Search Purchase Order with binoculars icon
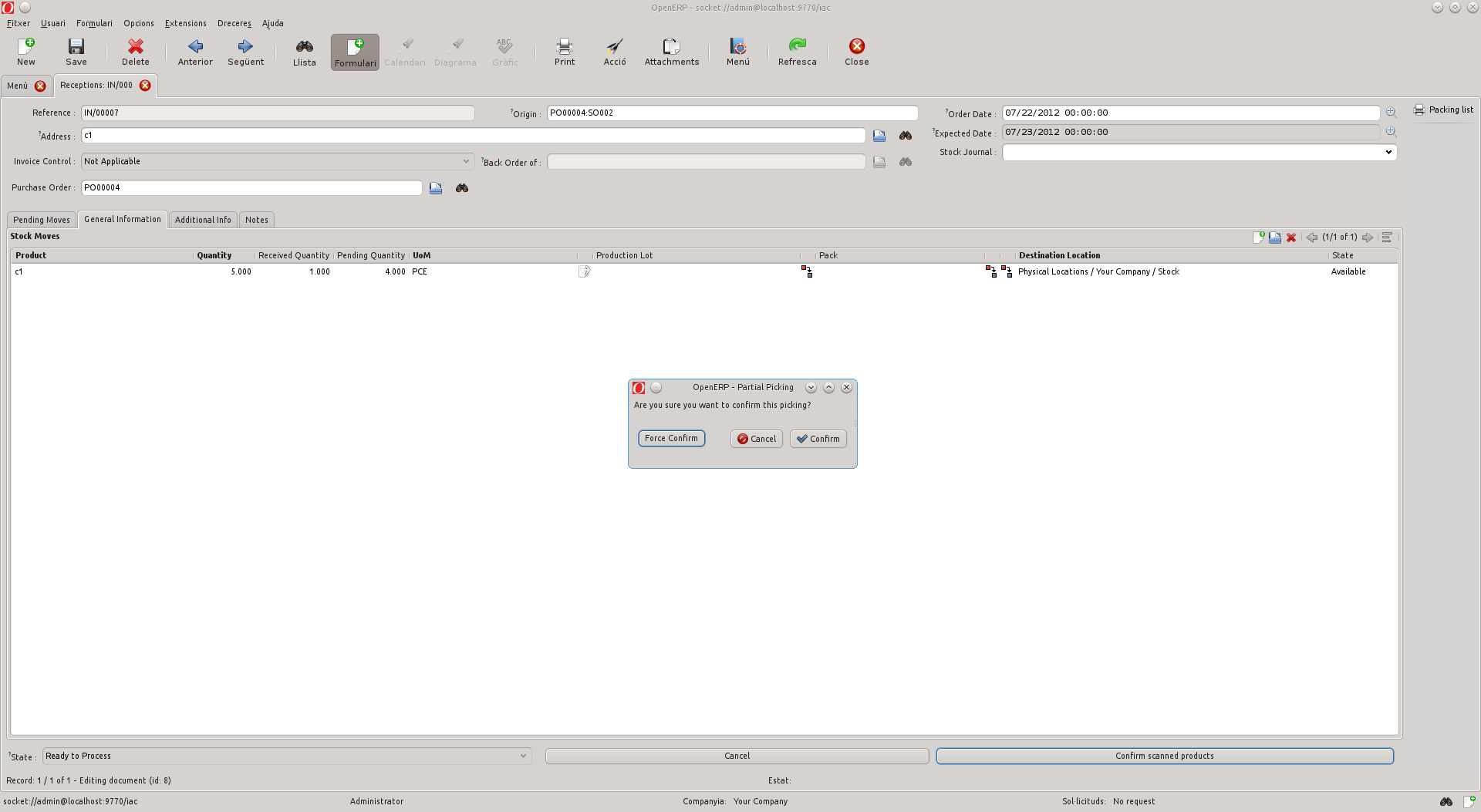The width and height of the screenshot is (1481, 812). point(462,188)
